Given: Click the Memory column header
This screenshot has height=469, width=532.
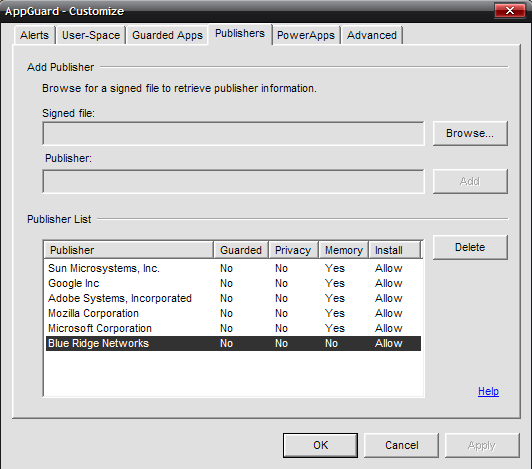Looking at the screenshot, I should point(343,250).
